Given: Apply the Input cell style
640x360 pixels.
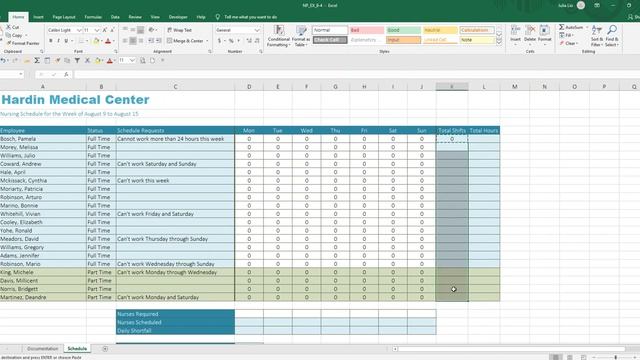Looking at the screenshot, I should pyautogui.click(x=403, y=40).
